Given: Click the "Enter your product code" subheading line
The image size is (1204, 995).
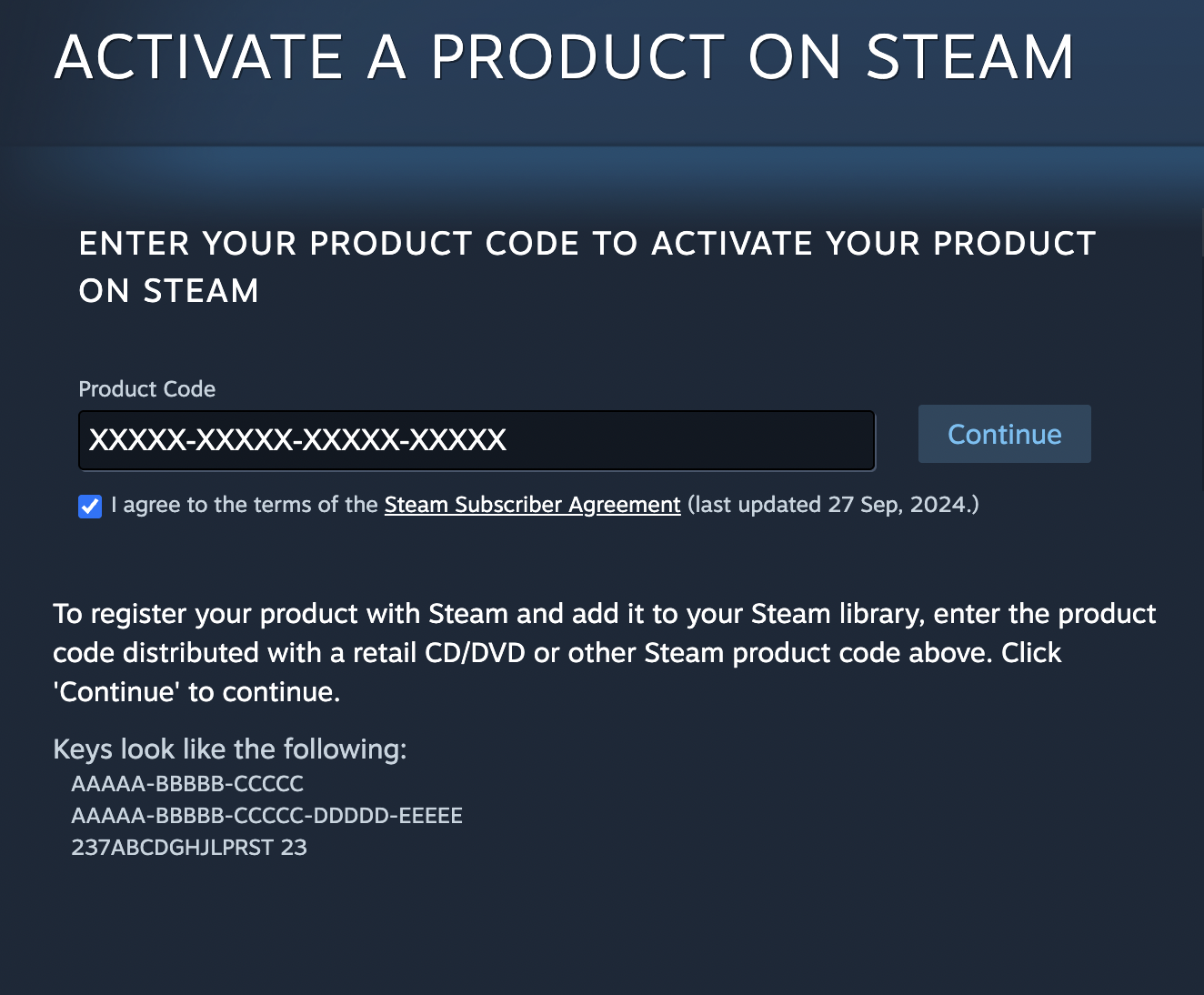Looking at the screenshot, I should [x=587, y=244].
